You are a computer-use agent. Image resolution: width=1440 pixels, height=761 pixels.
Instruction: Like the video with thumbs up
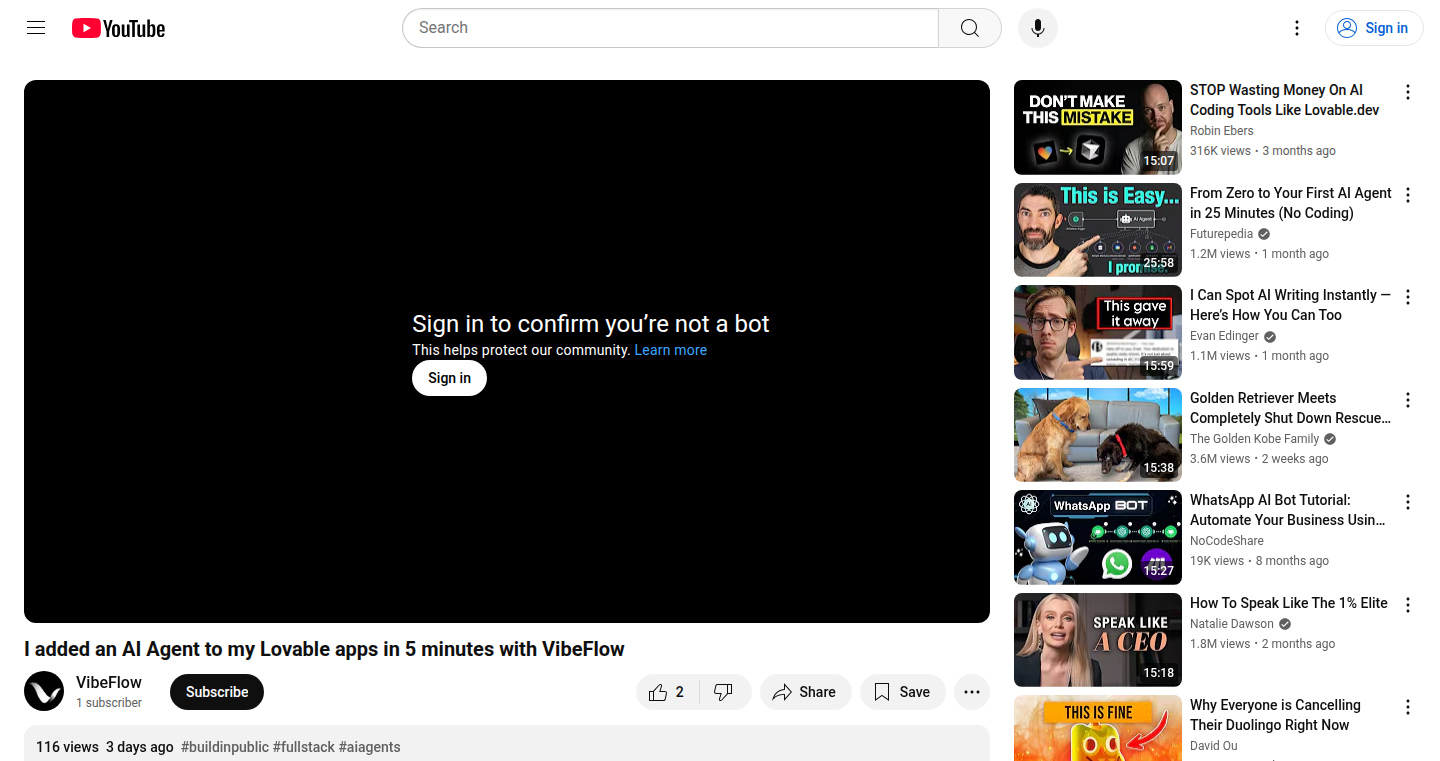[667, 692]
